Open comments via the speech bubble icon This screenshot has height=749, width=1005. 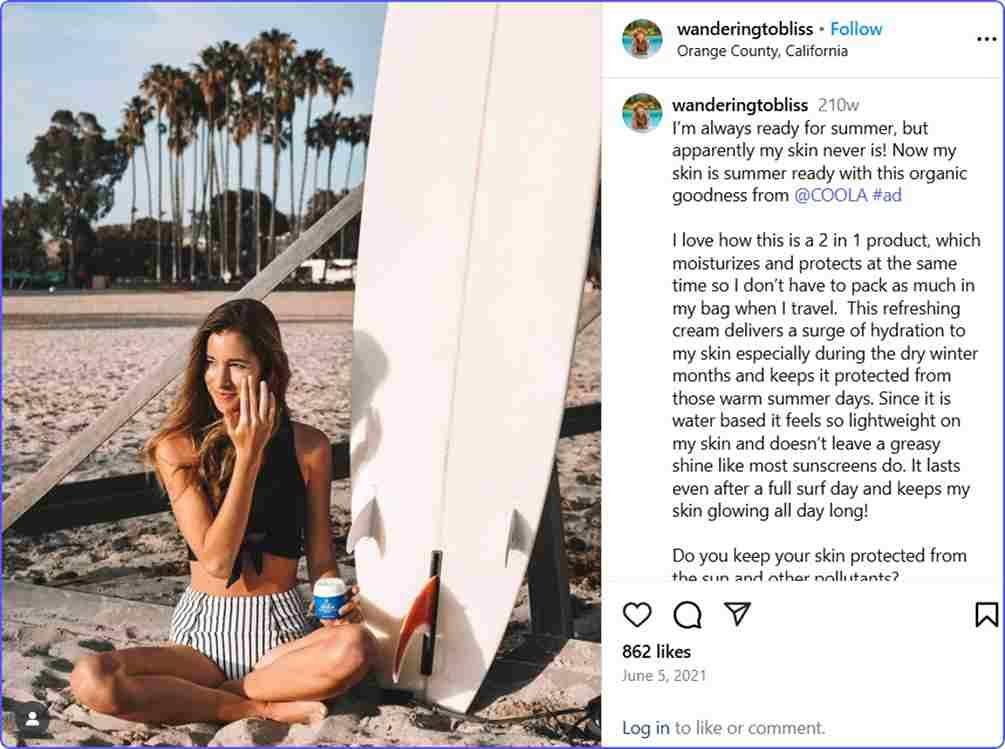(x=687, y=614)
